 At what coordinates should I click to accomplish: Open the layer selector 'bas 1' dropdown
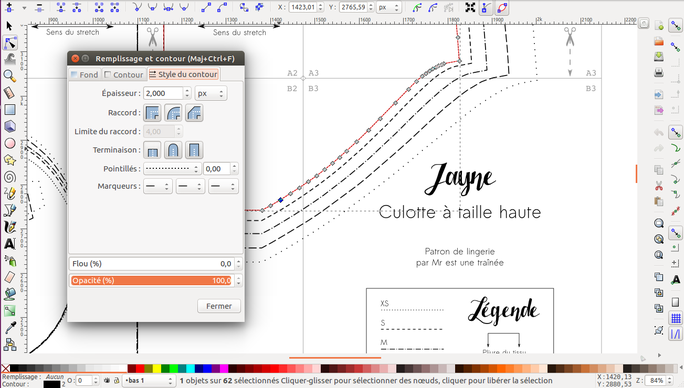[x=148, y=381]
